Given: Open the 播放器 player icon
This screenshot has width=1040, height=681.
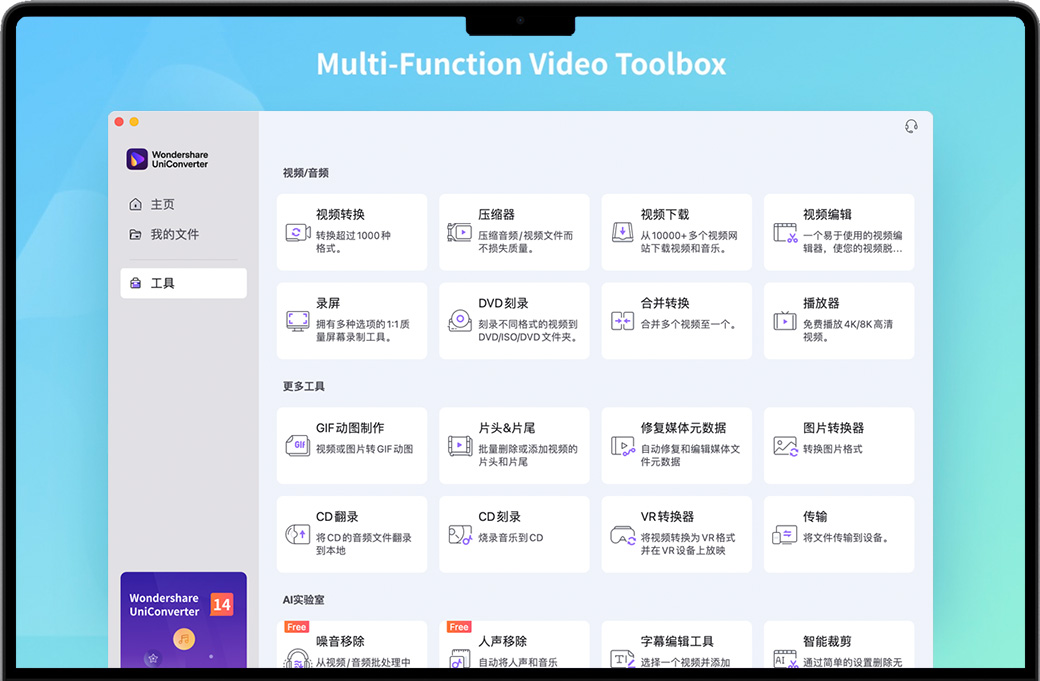Looking at the screenshot, I should pos(785,322).
